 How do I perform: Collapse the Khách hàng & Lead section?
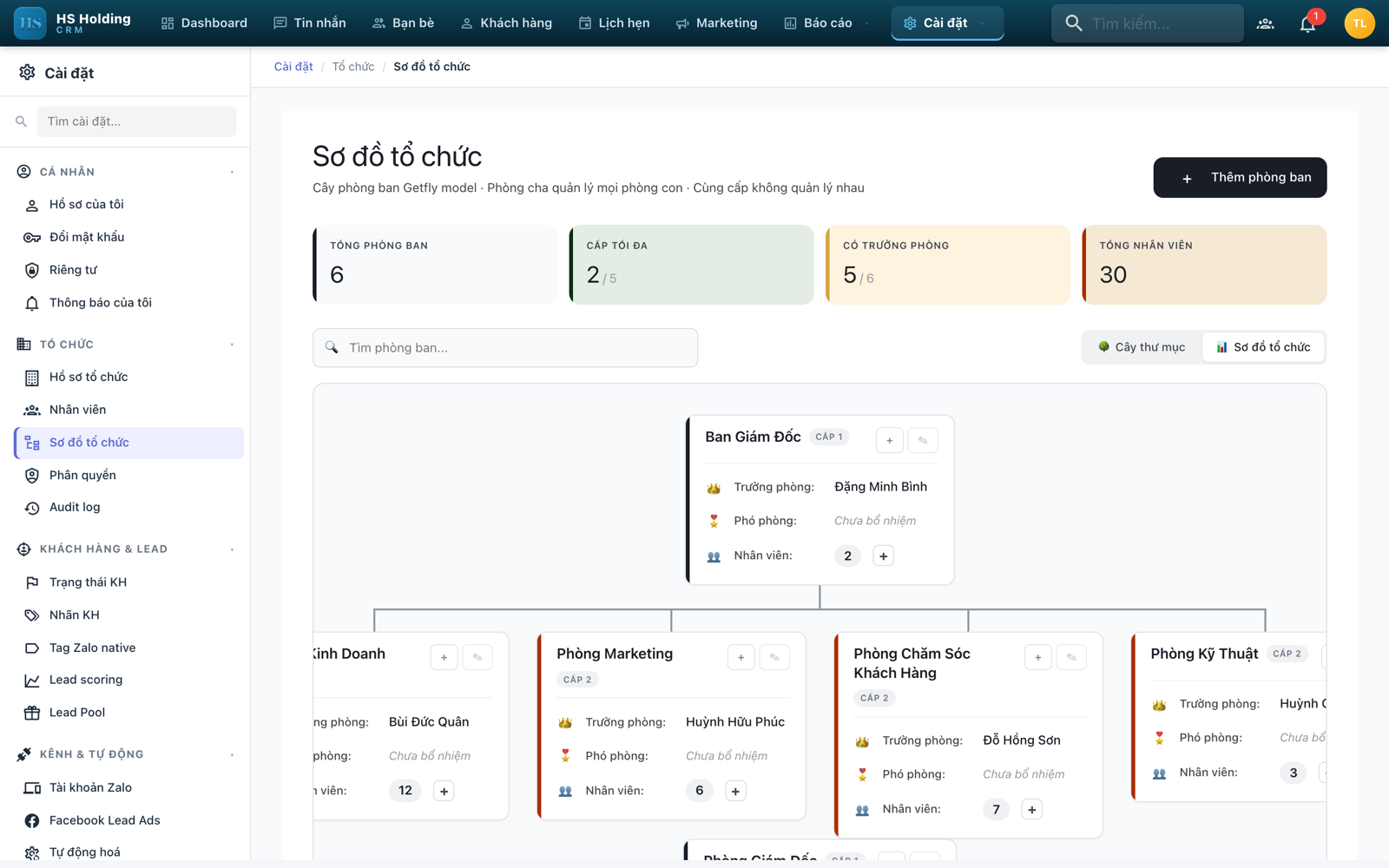(232, 549)
